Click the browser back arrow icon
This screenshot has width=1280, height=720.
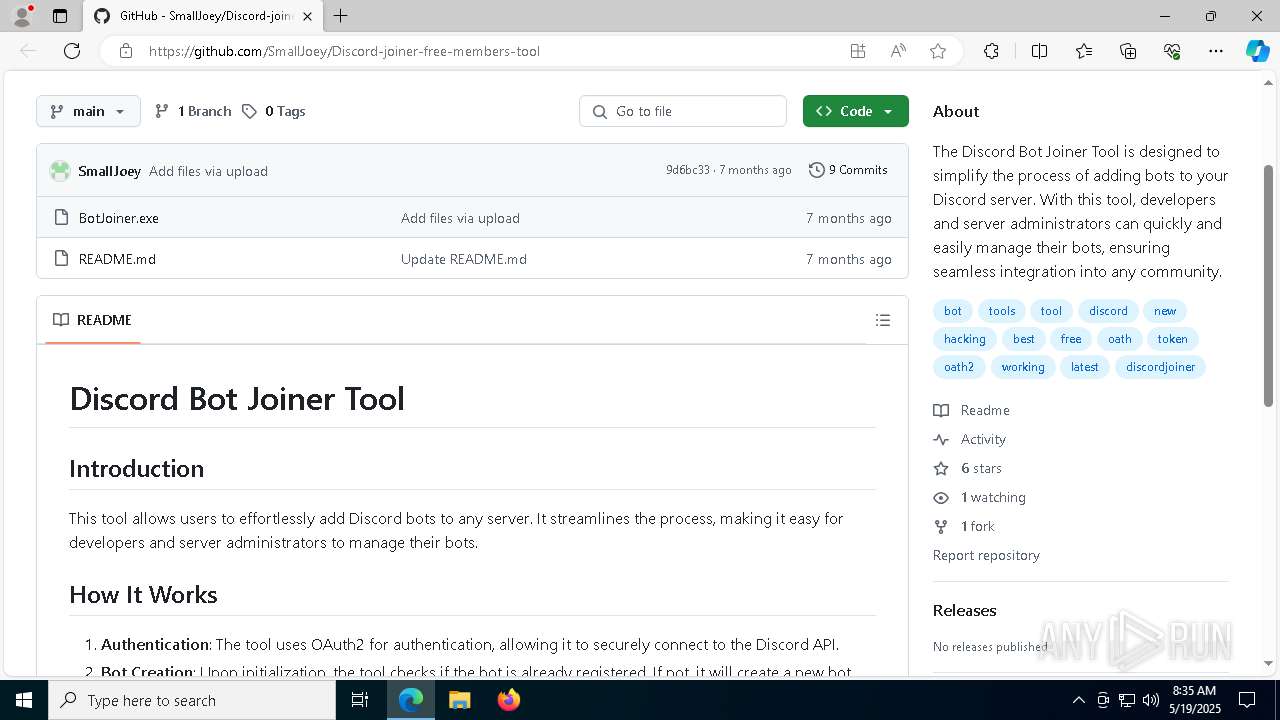tap(28, 51)
